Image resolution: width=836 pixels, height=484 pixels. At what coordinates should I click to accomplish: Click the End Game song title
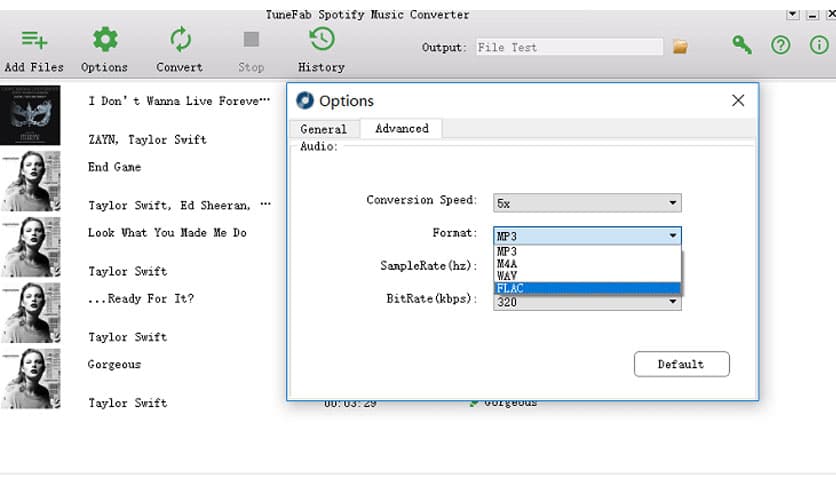click(x=115, y=167)
